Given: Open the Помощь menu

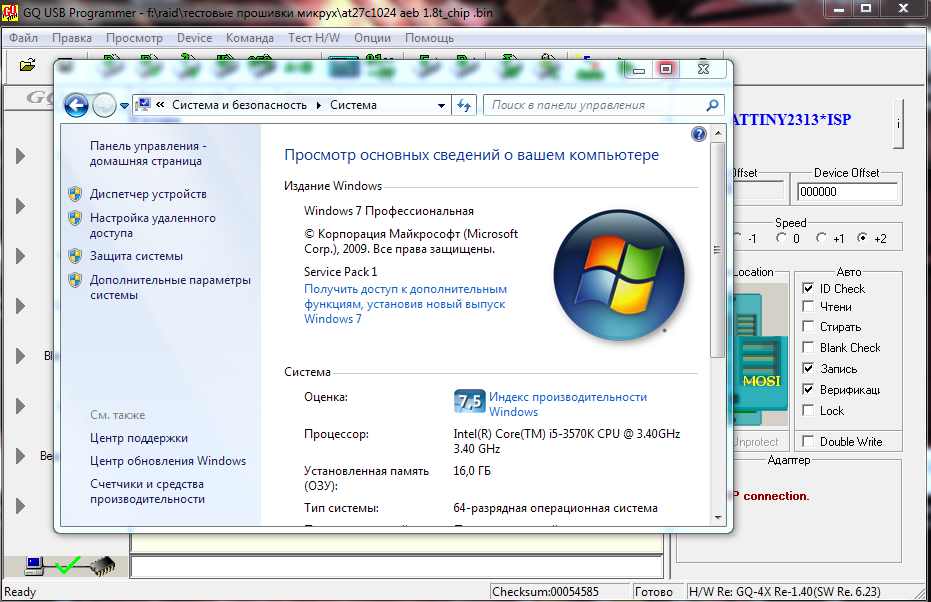Looking at the screenshot, I should pyautogui.click(x=429, y=38).
